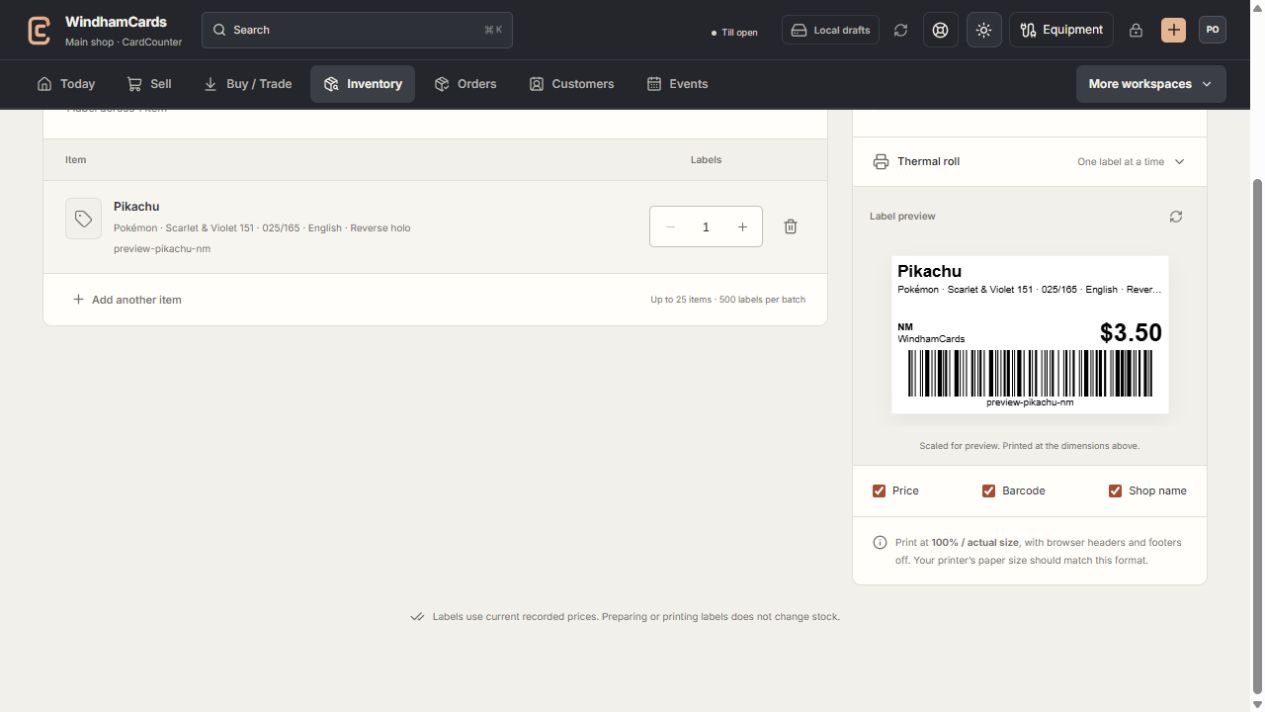This screenshot has height=712, width=1265.
Task: Open the help lifebuoy icon
Action: [x=940, y=30]
